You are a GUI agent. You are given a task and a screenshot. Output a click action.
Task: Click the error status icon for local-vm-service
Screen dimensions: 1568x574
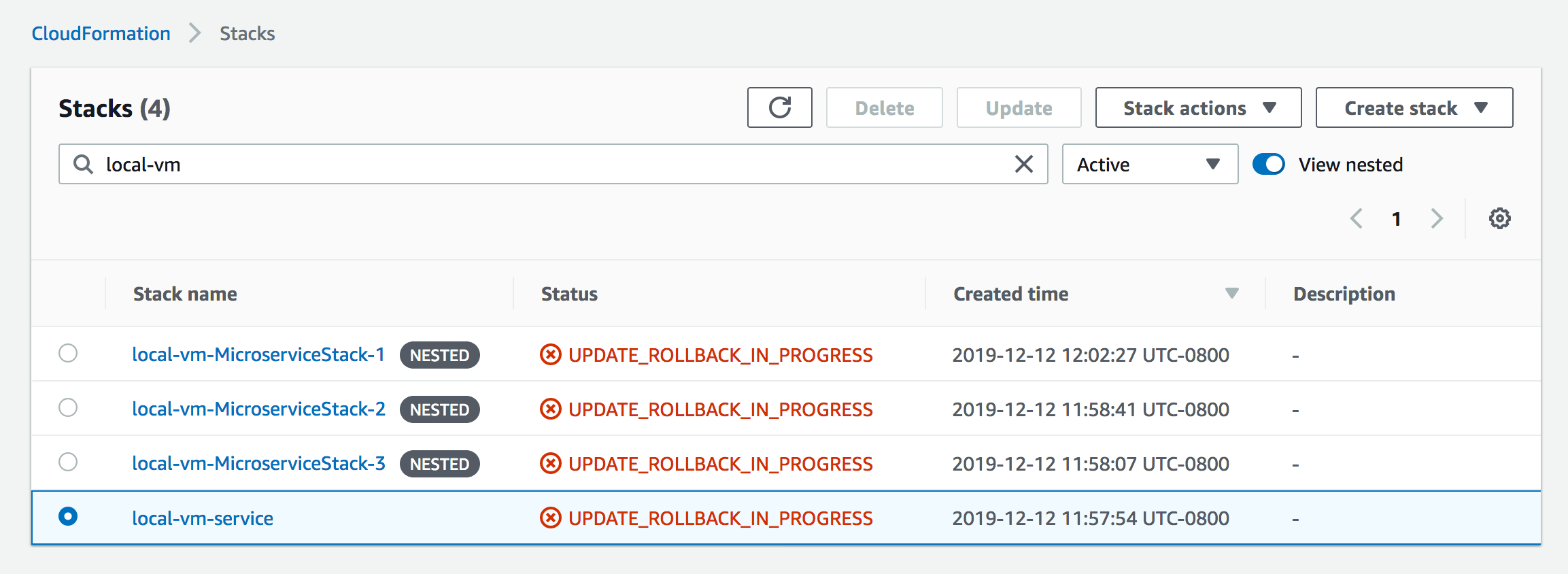(549, 518)
